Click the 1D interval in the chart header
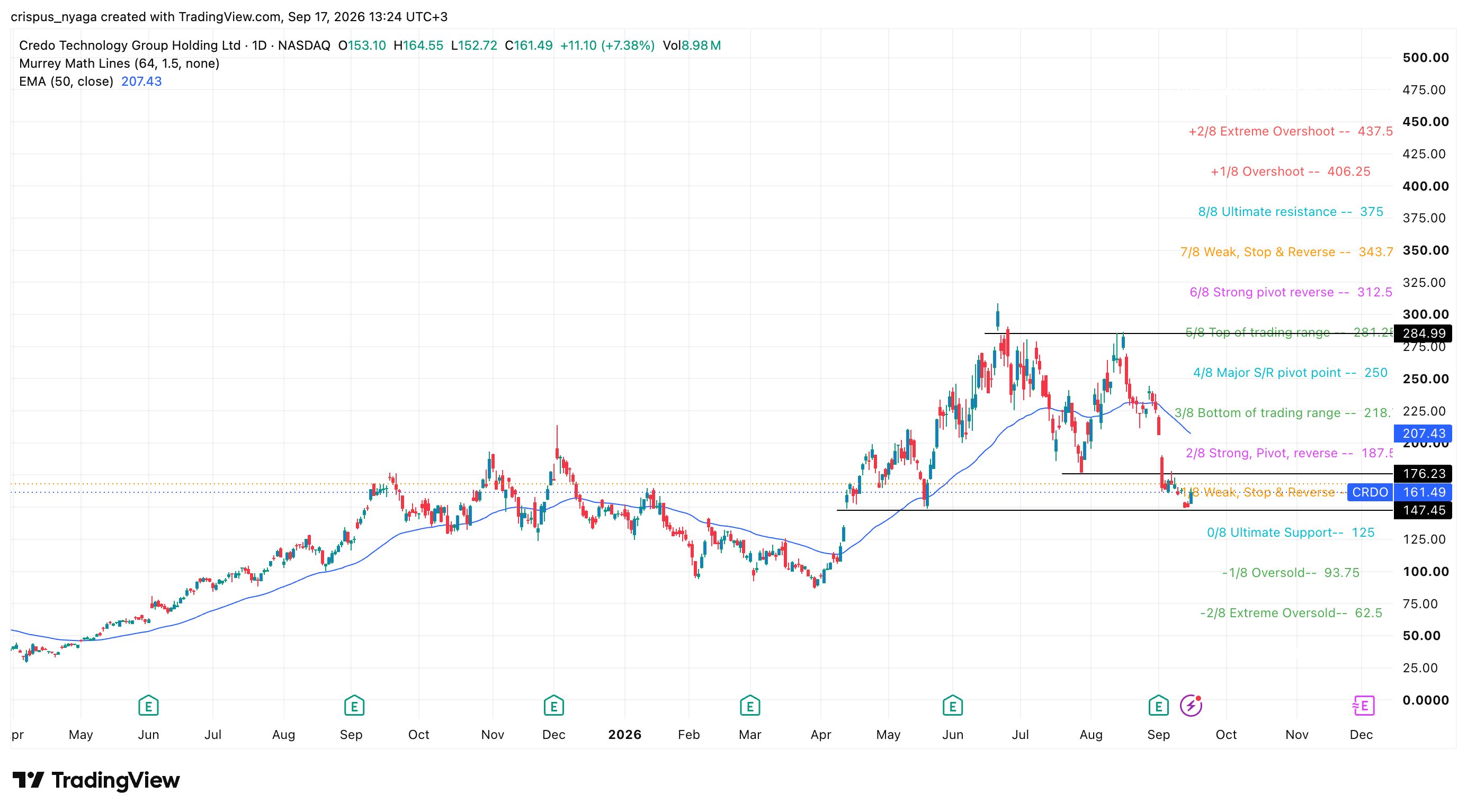 (x=260, y=46)
